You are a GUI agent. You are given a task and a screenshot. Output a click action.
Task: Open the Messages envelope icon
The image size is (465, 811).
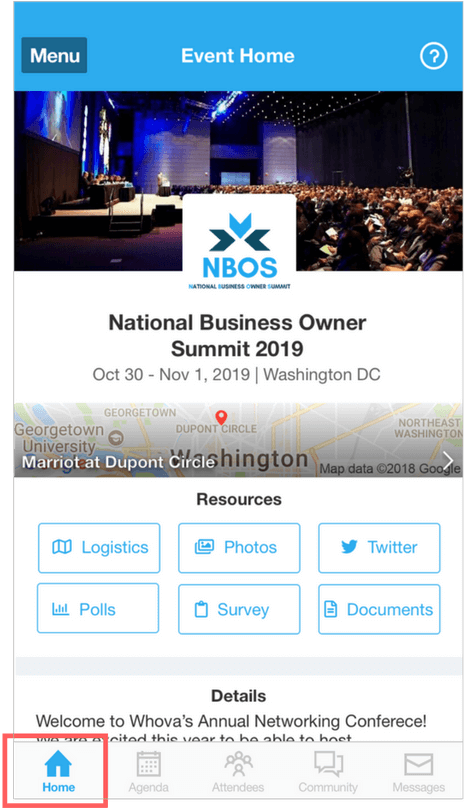(x=418, y=764)
